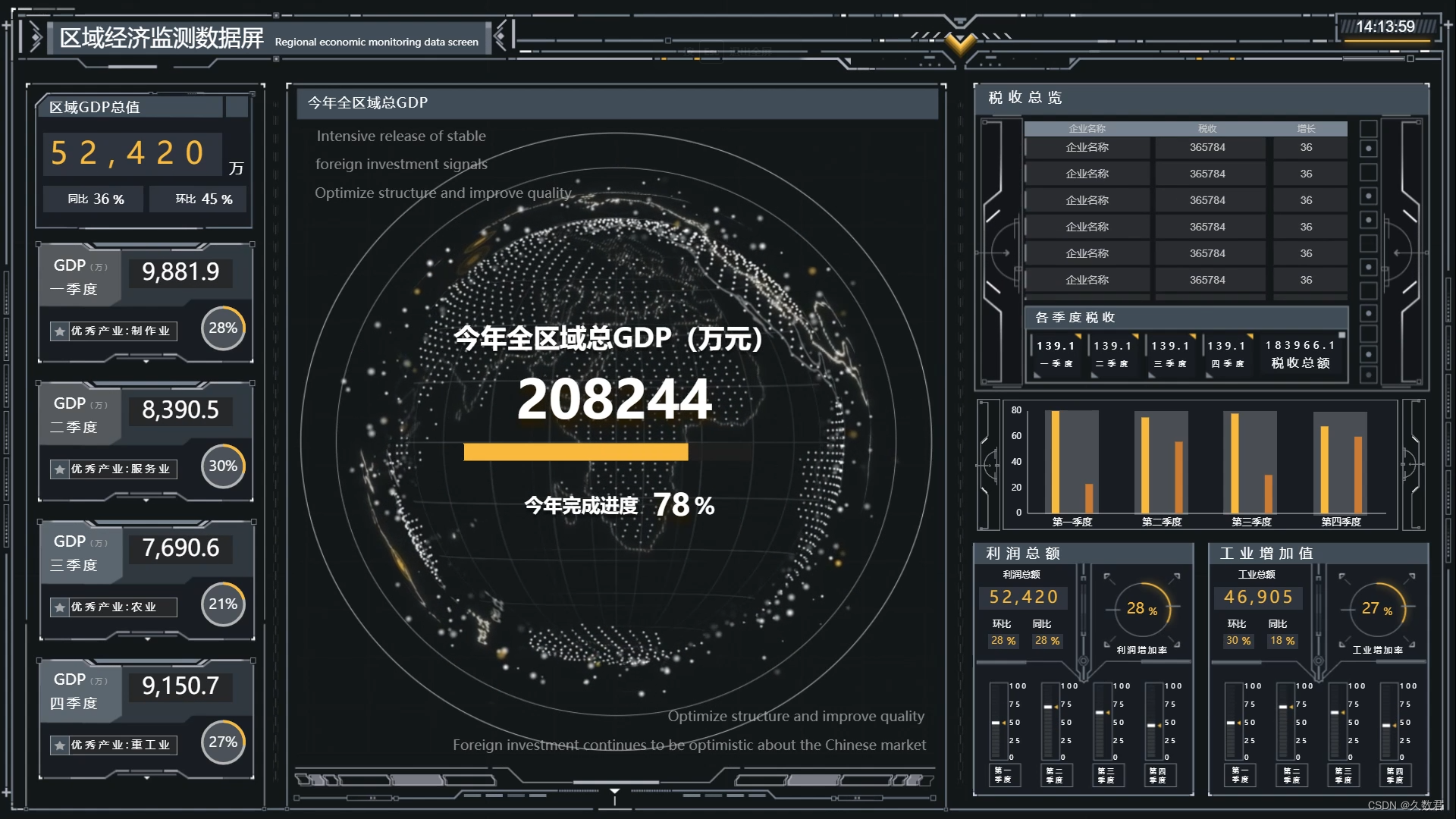Click the 46,905 工业总额 value
The image size is (1456, 819).
[1258, 598]
